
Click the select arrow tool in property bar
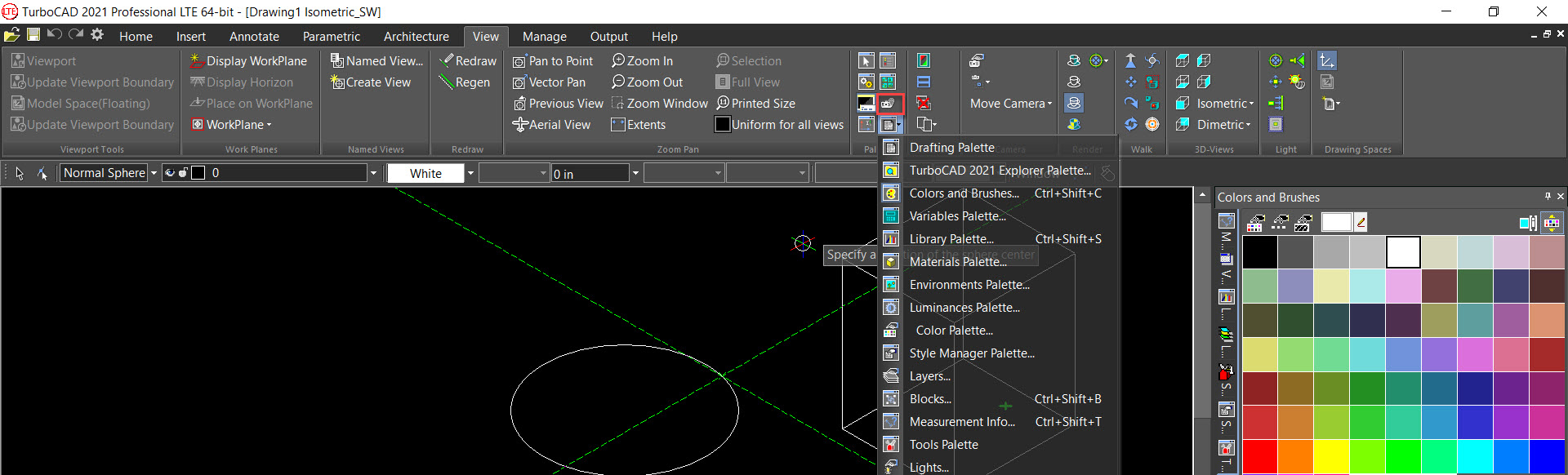pos(20,173)
